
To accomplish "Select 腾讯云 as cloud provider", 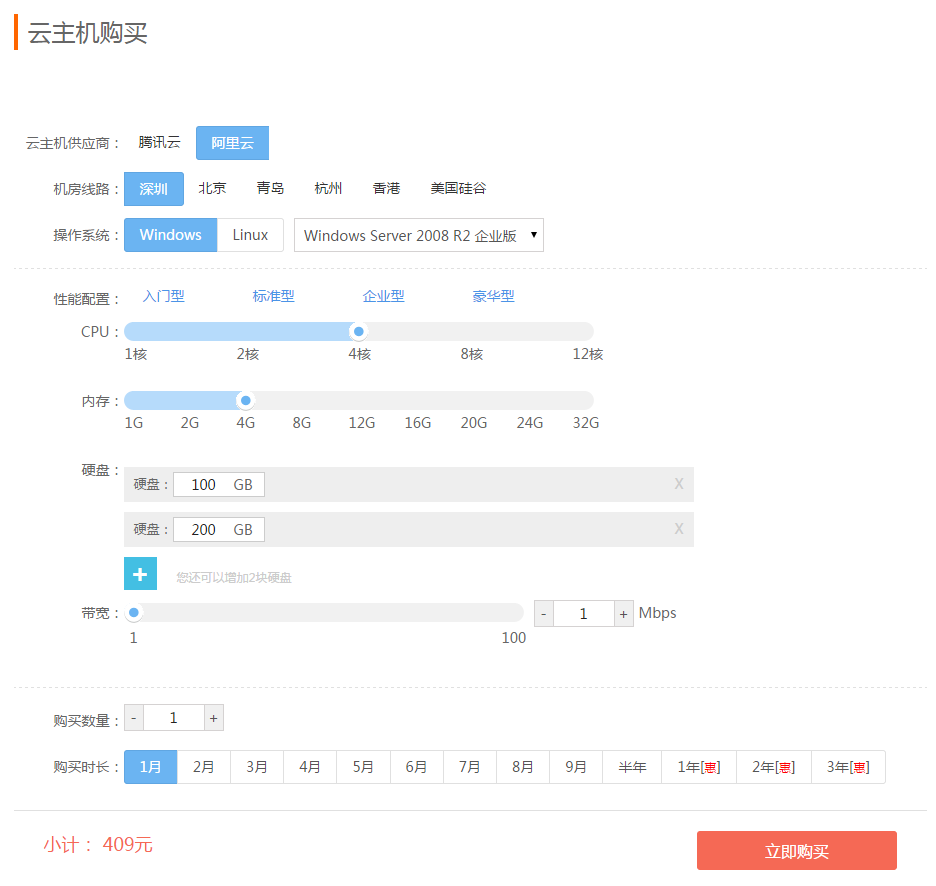I will pyautogui.click(x=159, y=142).
